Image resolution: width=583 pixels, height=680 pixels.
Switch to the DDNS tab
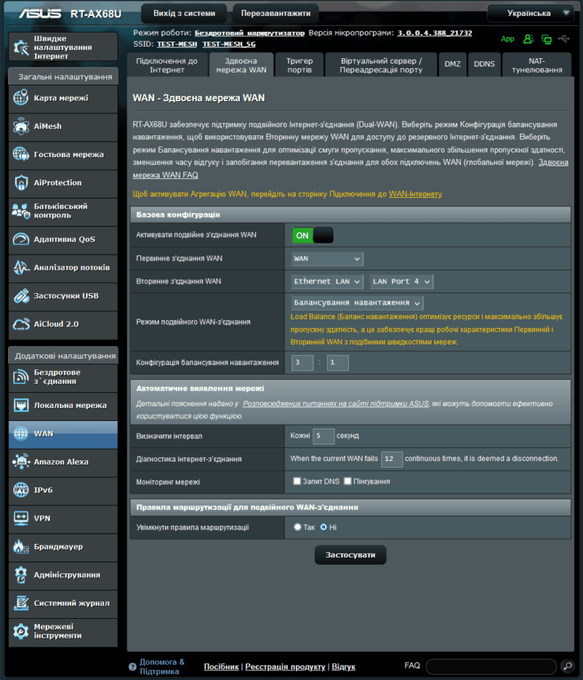[x=484, y=64]
